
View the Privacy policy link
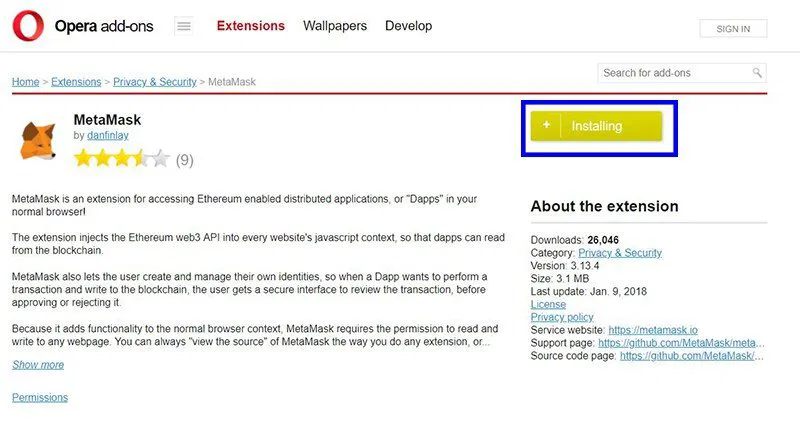(x=562, y=317)
